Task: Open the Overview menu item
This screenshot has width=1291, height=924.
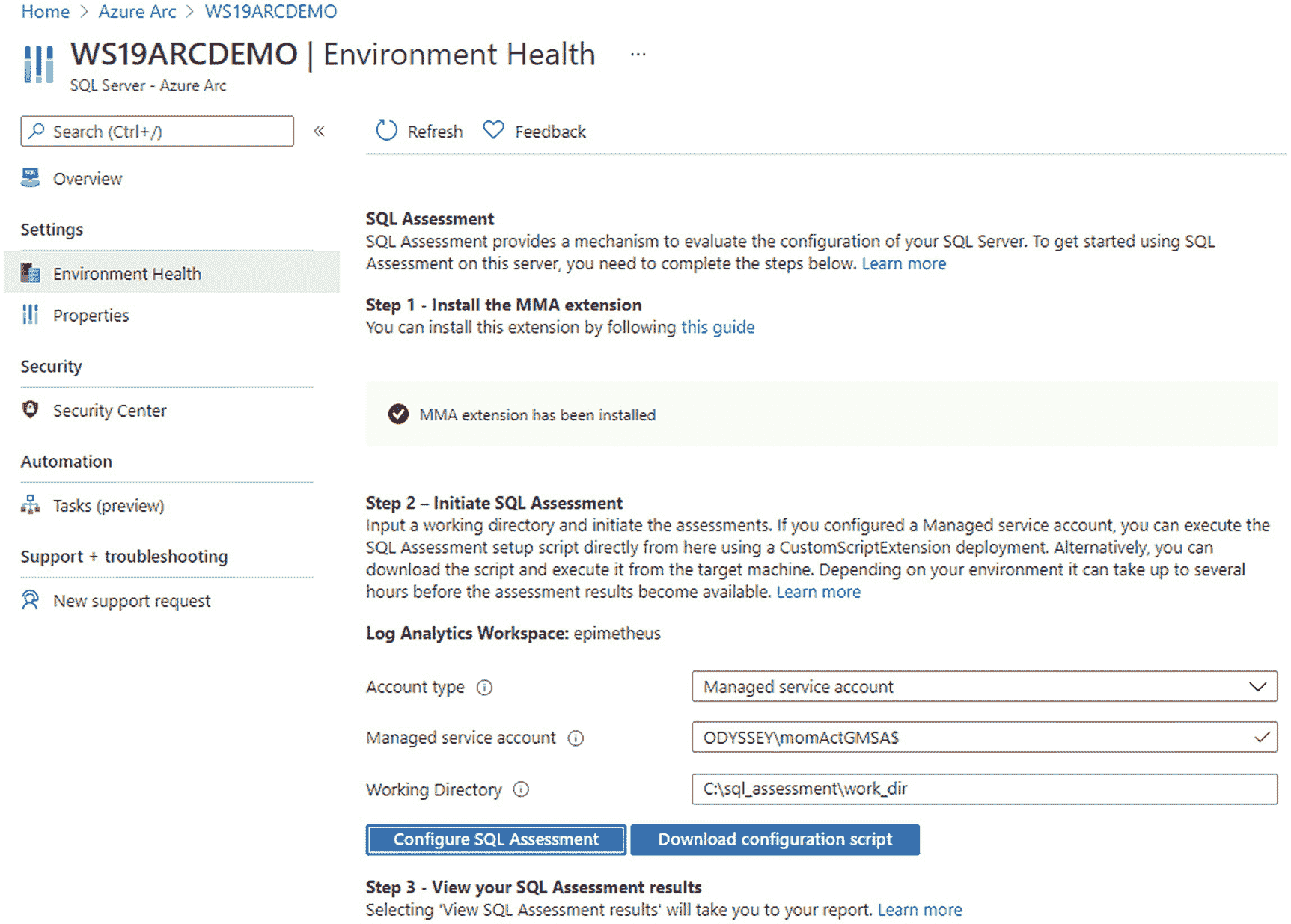Action: 87,179
